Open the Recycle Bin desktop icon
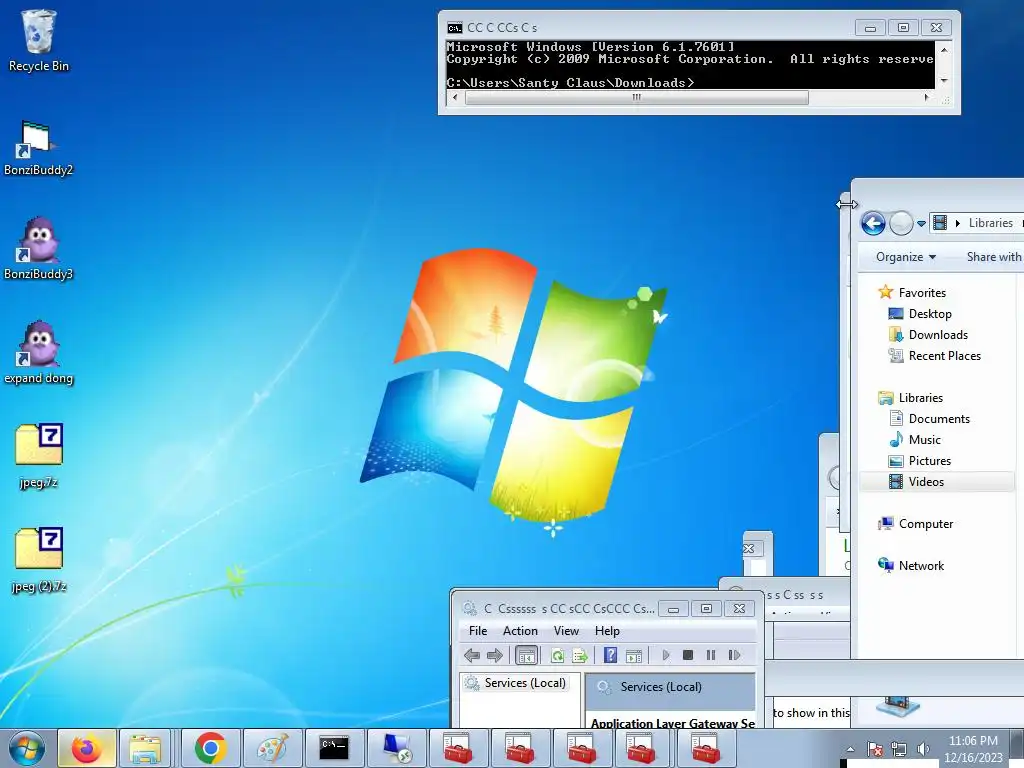This screenshot has height=768, width=1024. [38, 40]
